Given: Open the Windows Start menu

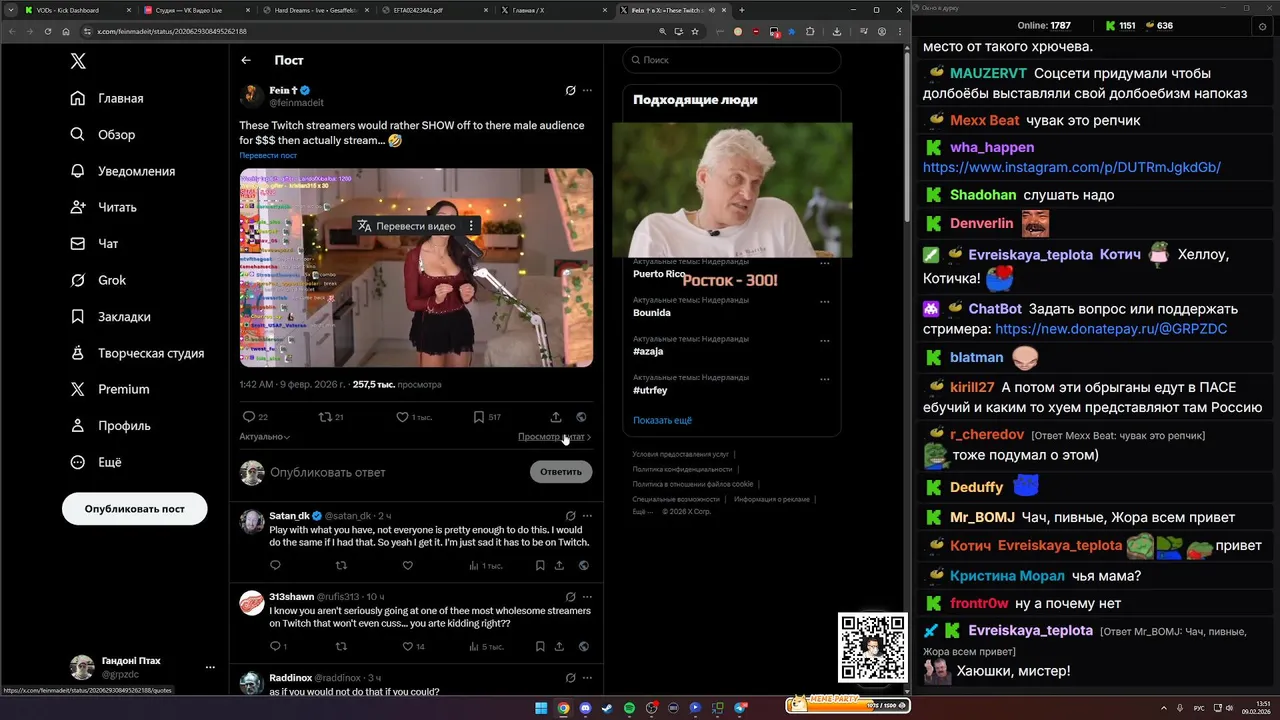Looking at the screenshot, I should [541, 708].
